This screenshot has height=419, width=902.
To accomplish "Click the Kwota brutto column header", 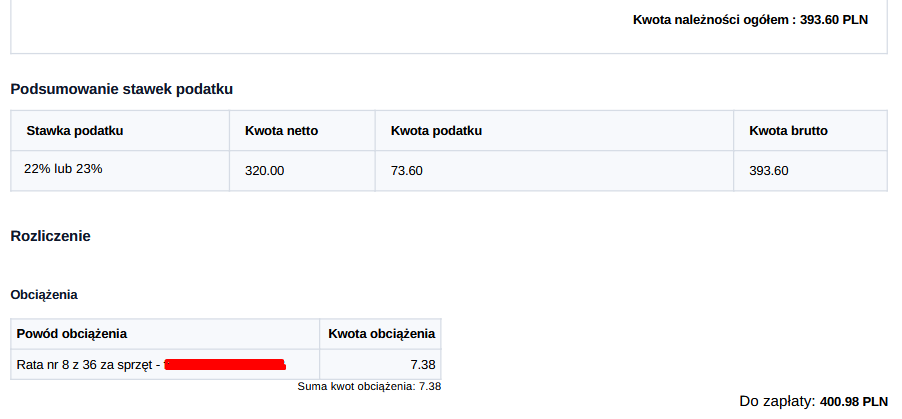I will [x=788, y=130].
